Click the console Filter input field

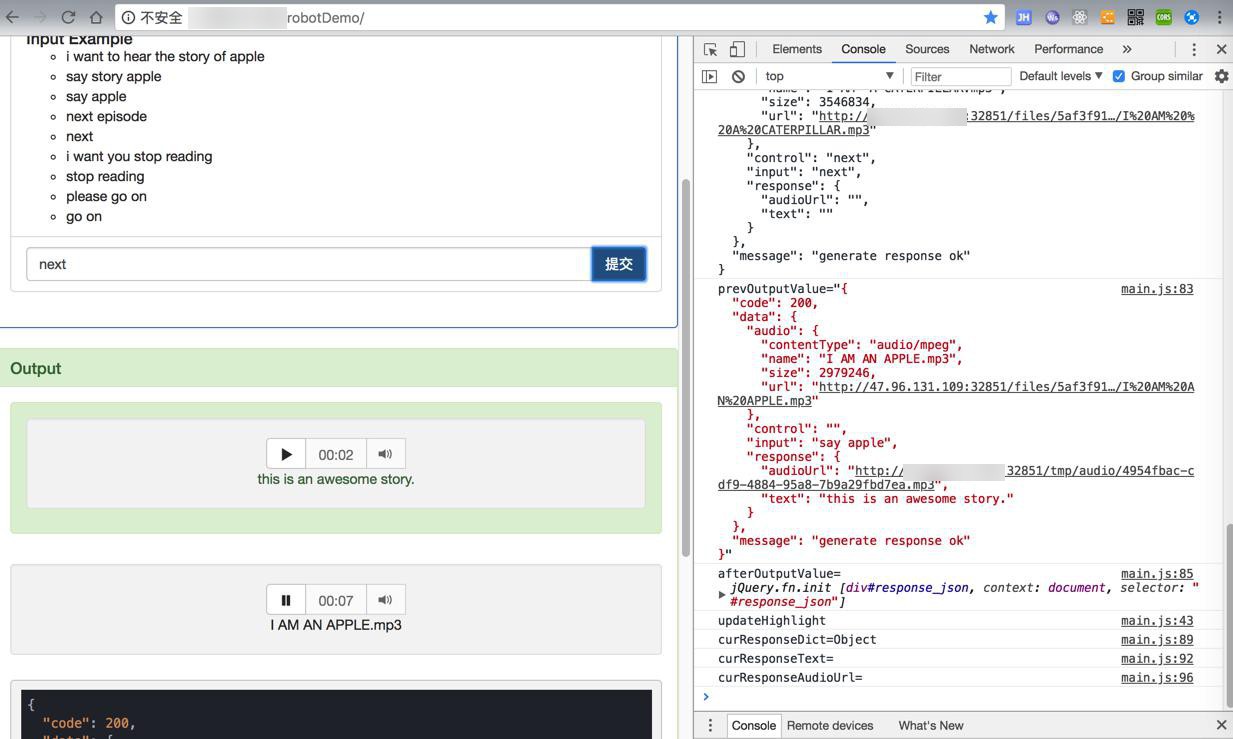click(960, 76)
